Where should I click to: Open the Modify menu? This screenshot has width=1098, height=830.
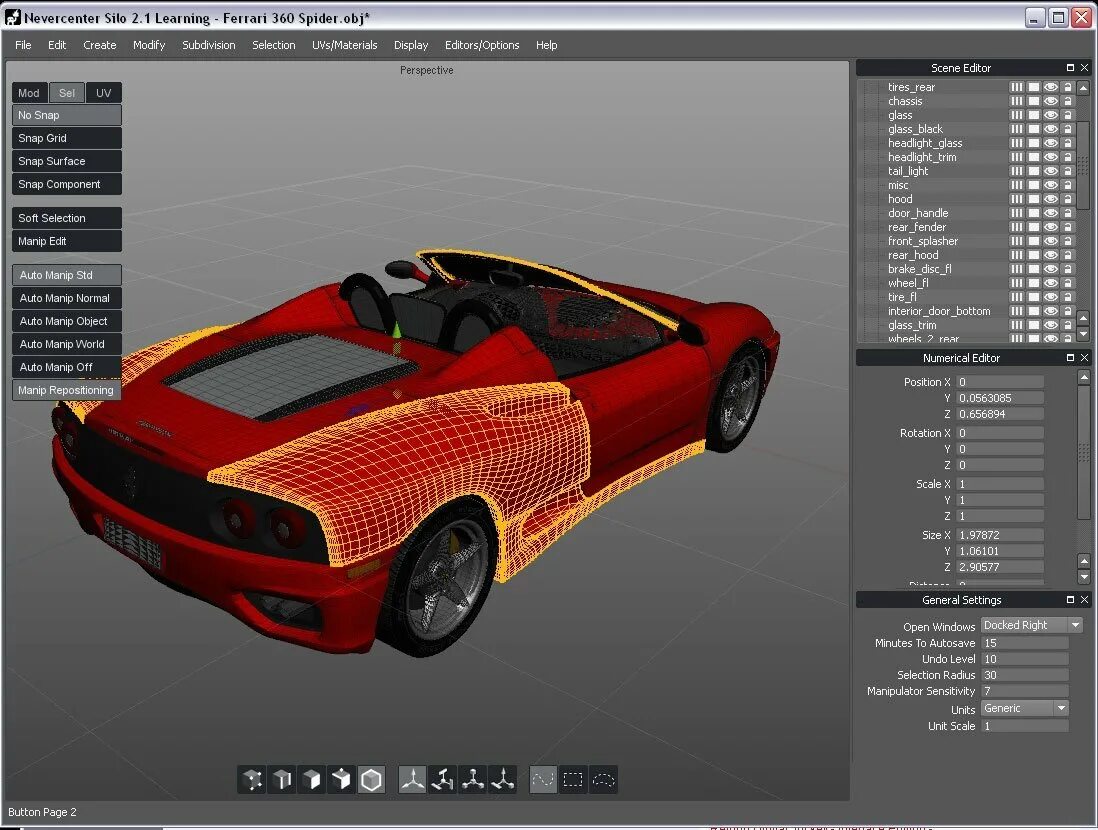click(x=149, y=45)
